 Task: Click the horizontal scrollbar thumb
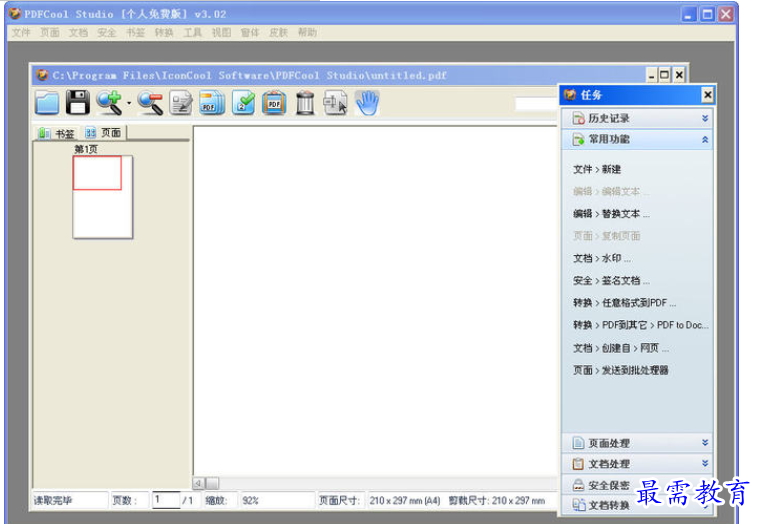(213, 483)
